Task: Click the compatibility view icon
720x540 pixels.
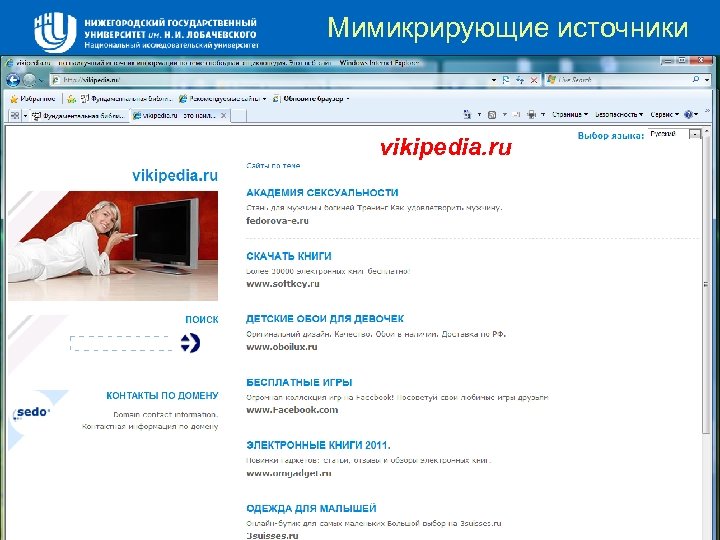Action: 506,80
